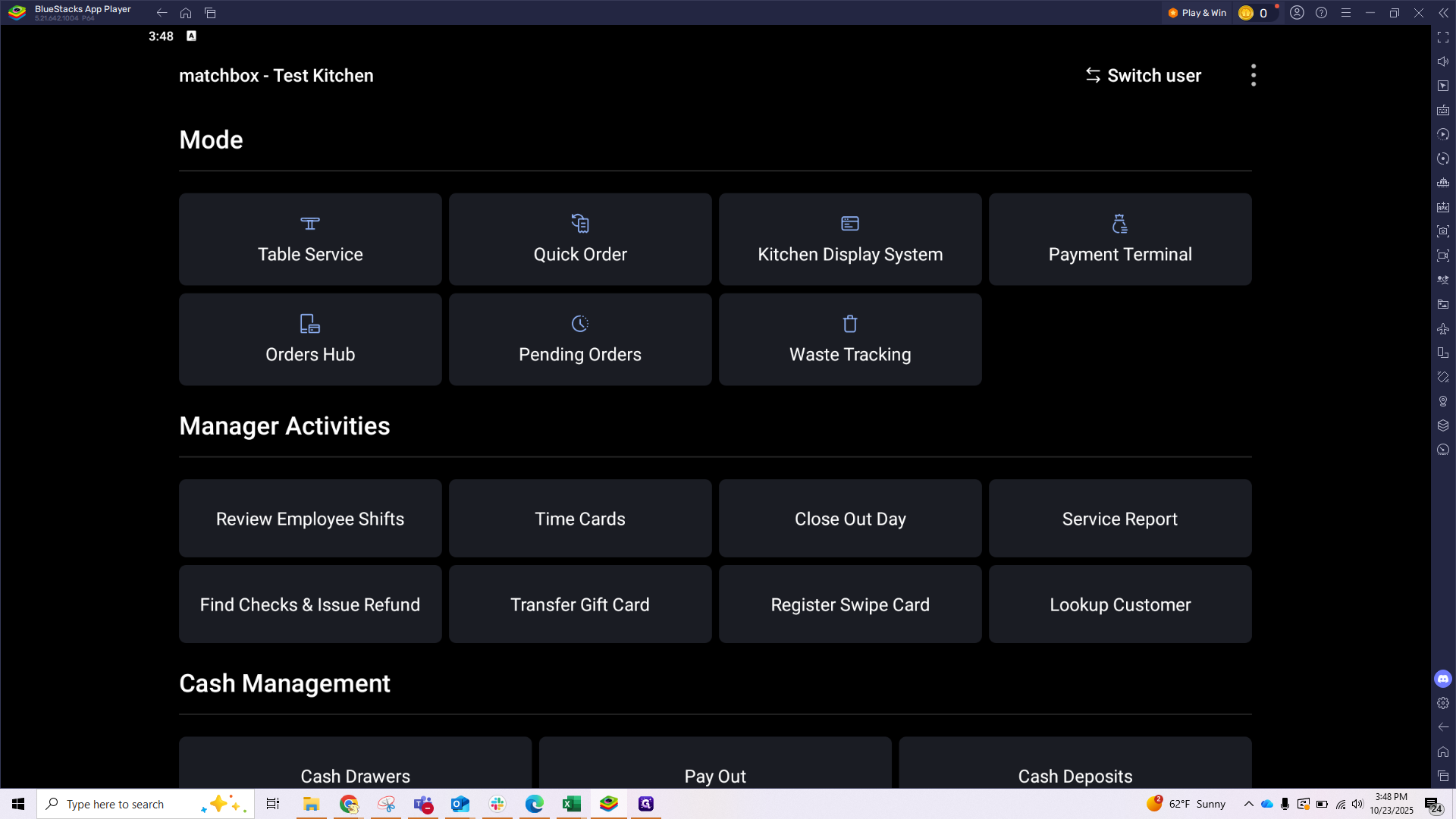The image size is (1456, 819).
Task: Open Waste Tracking
Action: tap(850, 339)
